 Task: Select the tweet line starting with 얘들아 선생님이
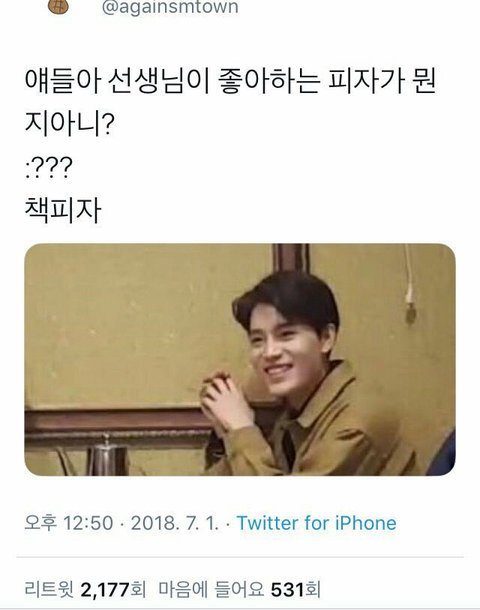[230, 81]
